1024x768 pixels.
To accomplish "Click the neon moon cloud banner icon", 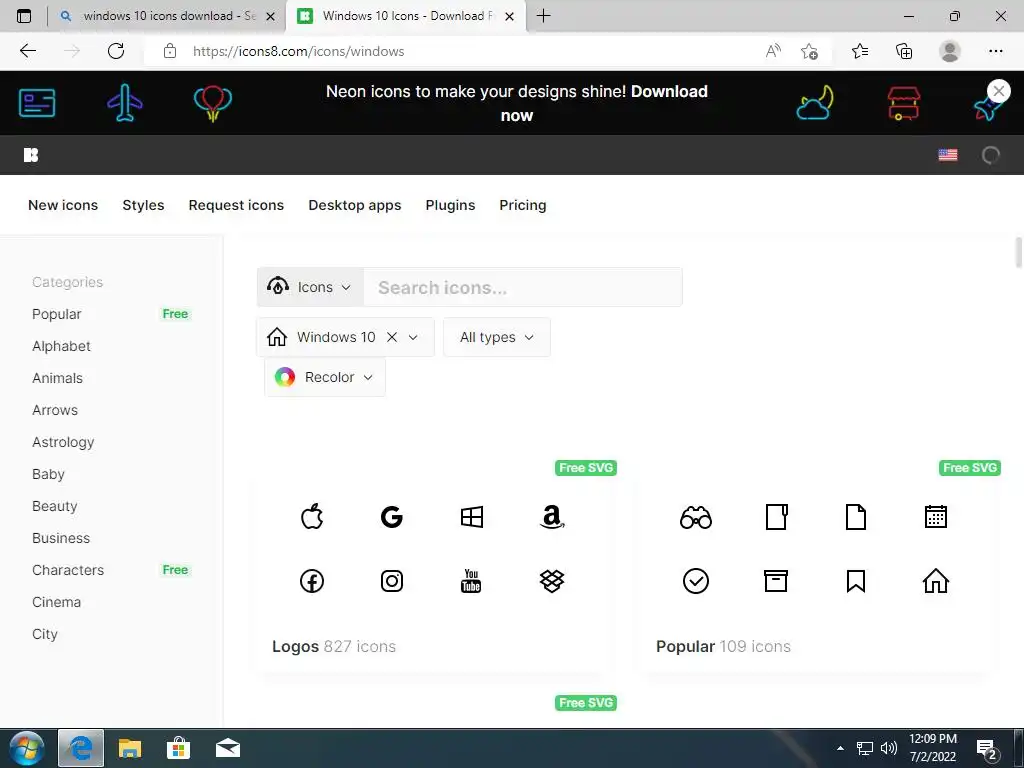I will click(x=815, y=103).
